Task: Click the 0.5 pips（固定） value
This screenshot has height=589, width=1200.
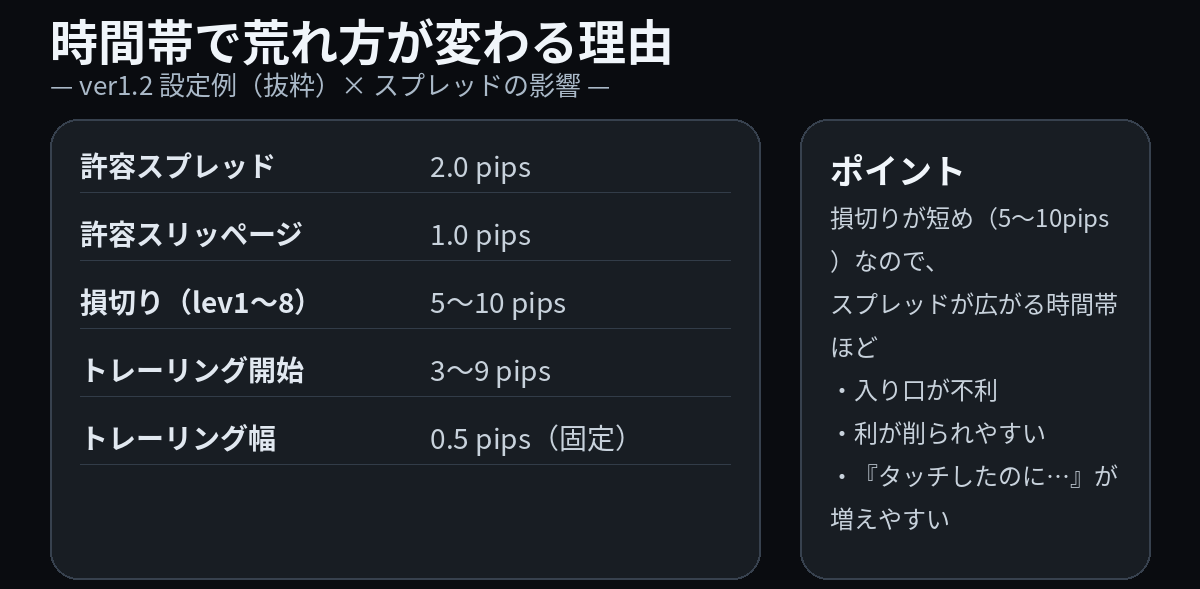Action: pos(531,439)
